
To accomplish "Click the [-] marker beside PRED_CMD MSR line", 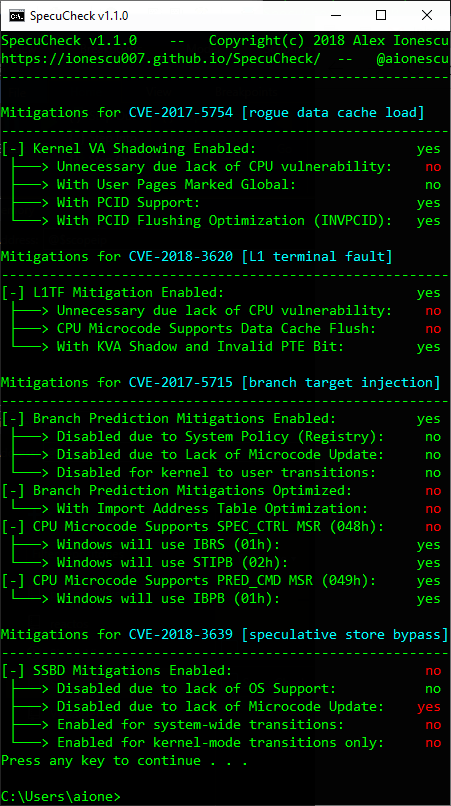I will click(x=13, y=580).
